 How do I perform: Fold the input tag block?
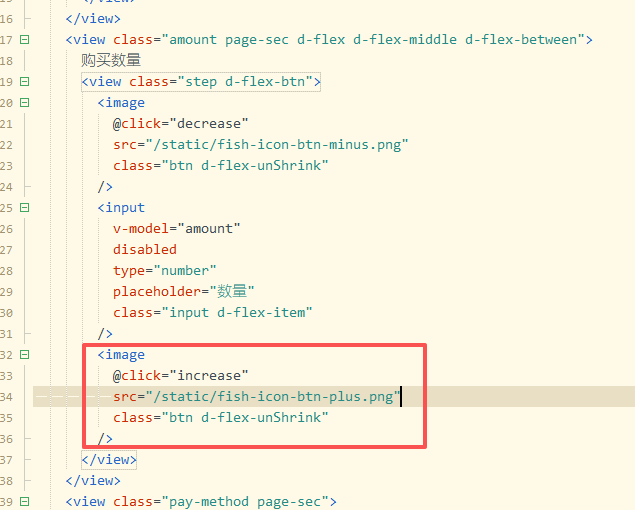[25, 208]
